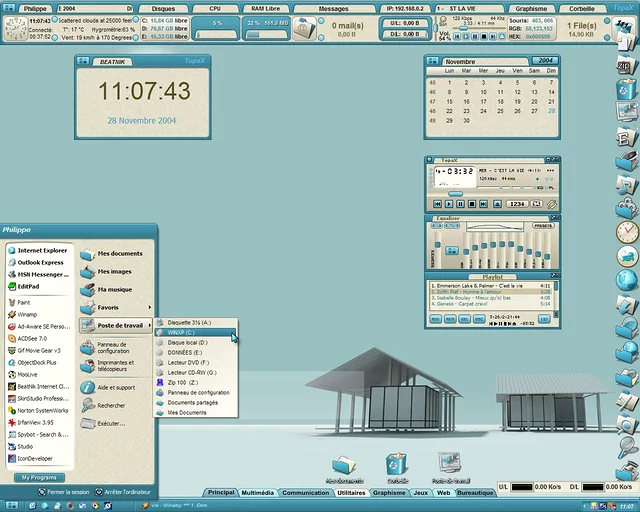The height and width of the screenshot is (512, 640).
Task: Click the globe icon in right dock
Action: click(626, 279)
